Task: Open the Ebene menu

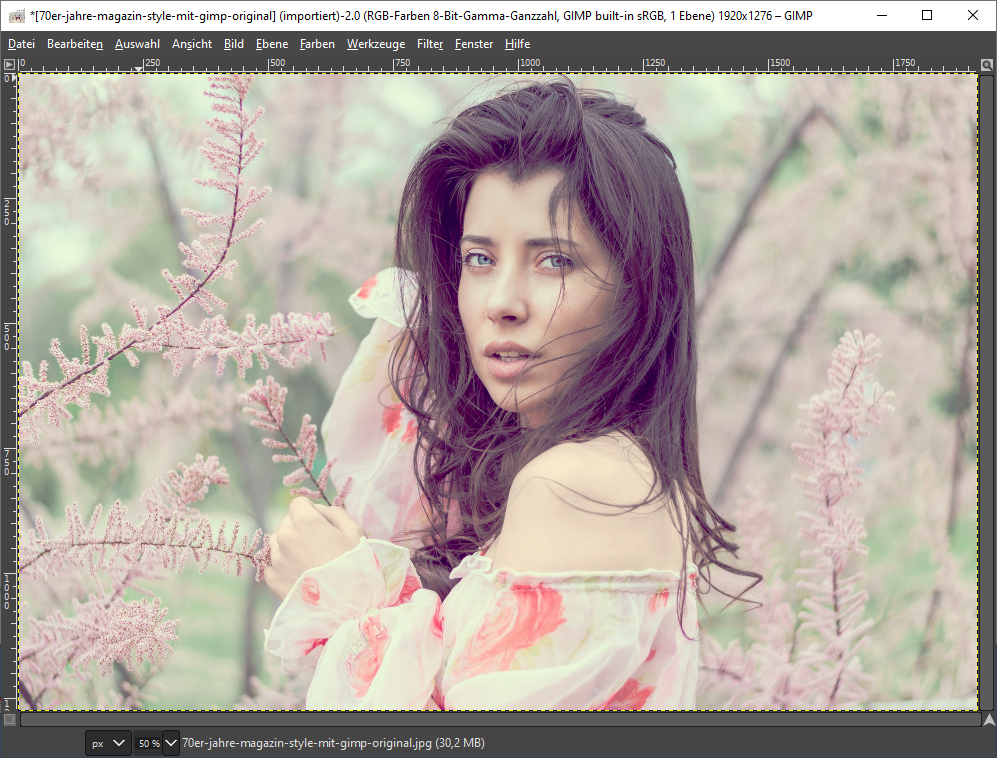Action: coord(272,44)
